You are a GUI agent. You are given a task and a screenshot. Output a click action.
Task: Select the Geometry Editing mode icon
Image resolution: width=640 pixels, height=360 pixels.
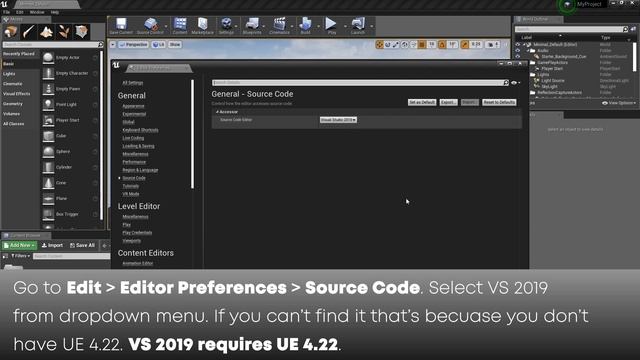click(x=82, y=32)
